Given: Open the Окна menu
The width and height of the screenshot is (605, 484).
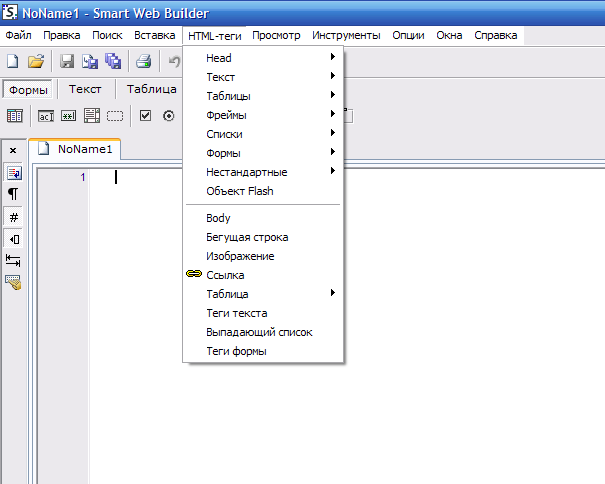Looking at the screenshot, I should (449, 35).
